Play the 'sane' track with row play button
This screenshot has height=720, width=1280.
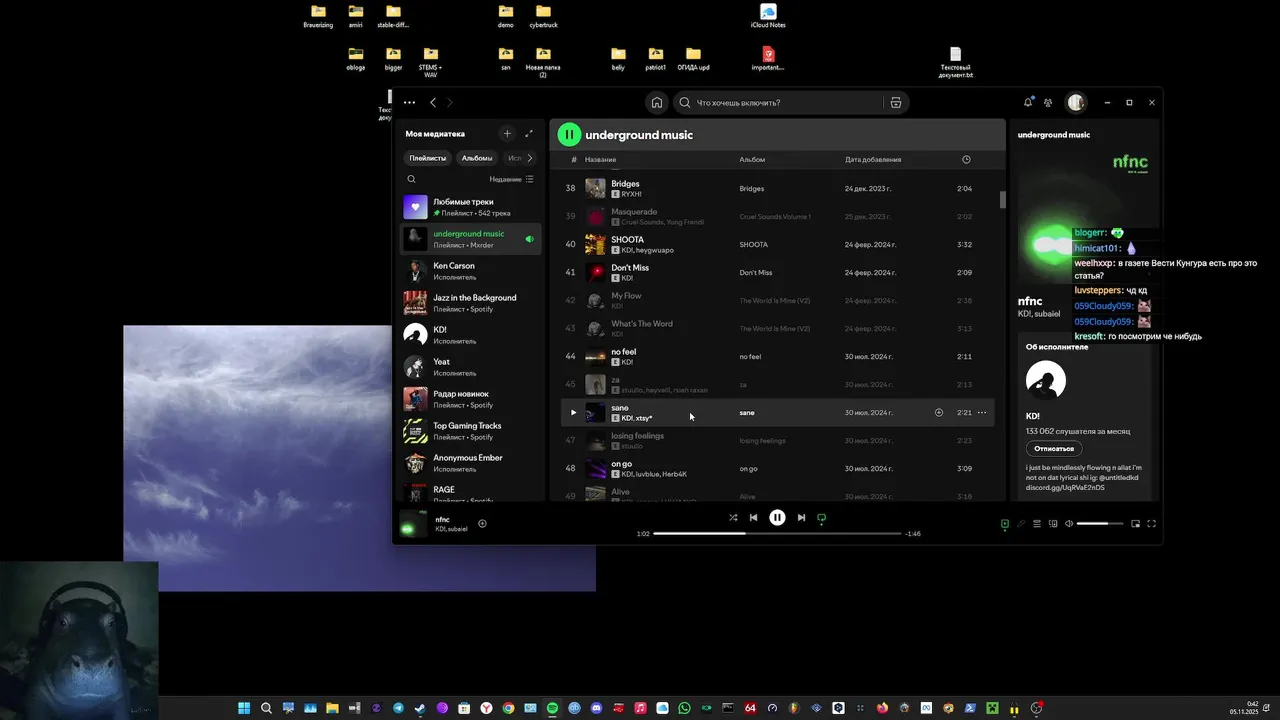pos(573,412)
